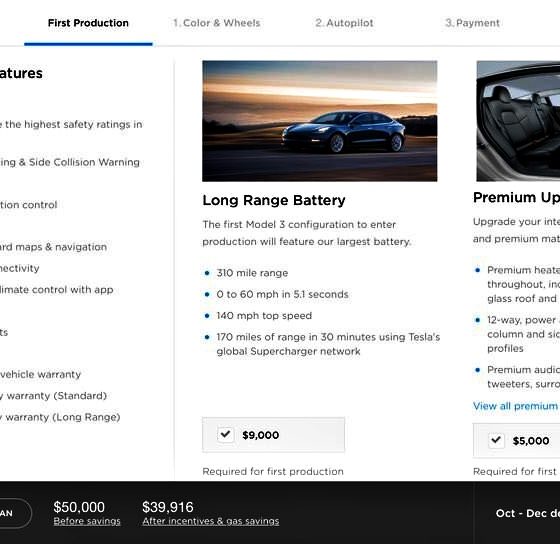Click the premium interior seats image
Screen dimensions: 560x544
pos(518,121)
